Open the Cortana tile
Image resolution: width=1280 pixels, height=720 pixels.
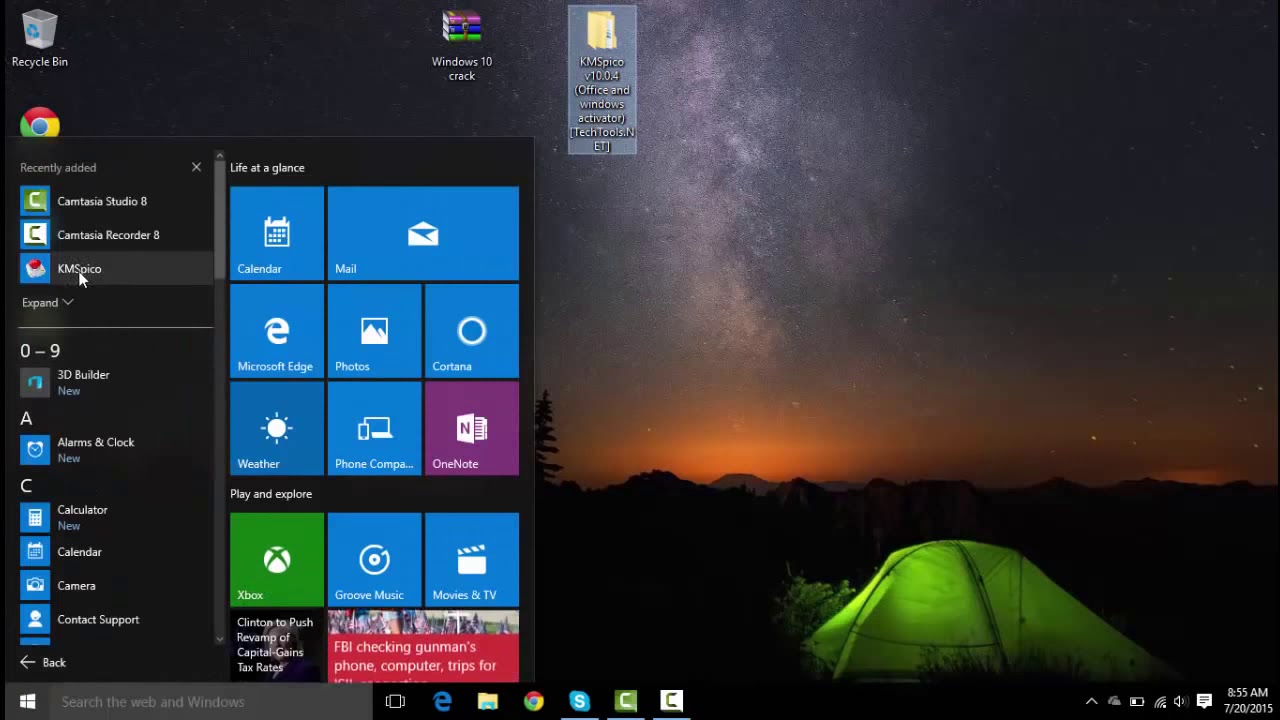[472, 331]
